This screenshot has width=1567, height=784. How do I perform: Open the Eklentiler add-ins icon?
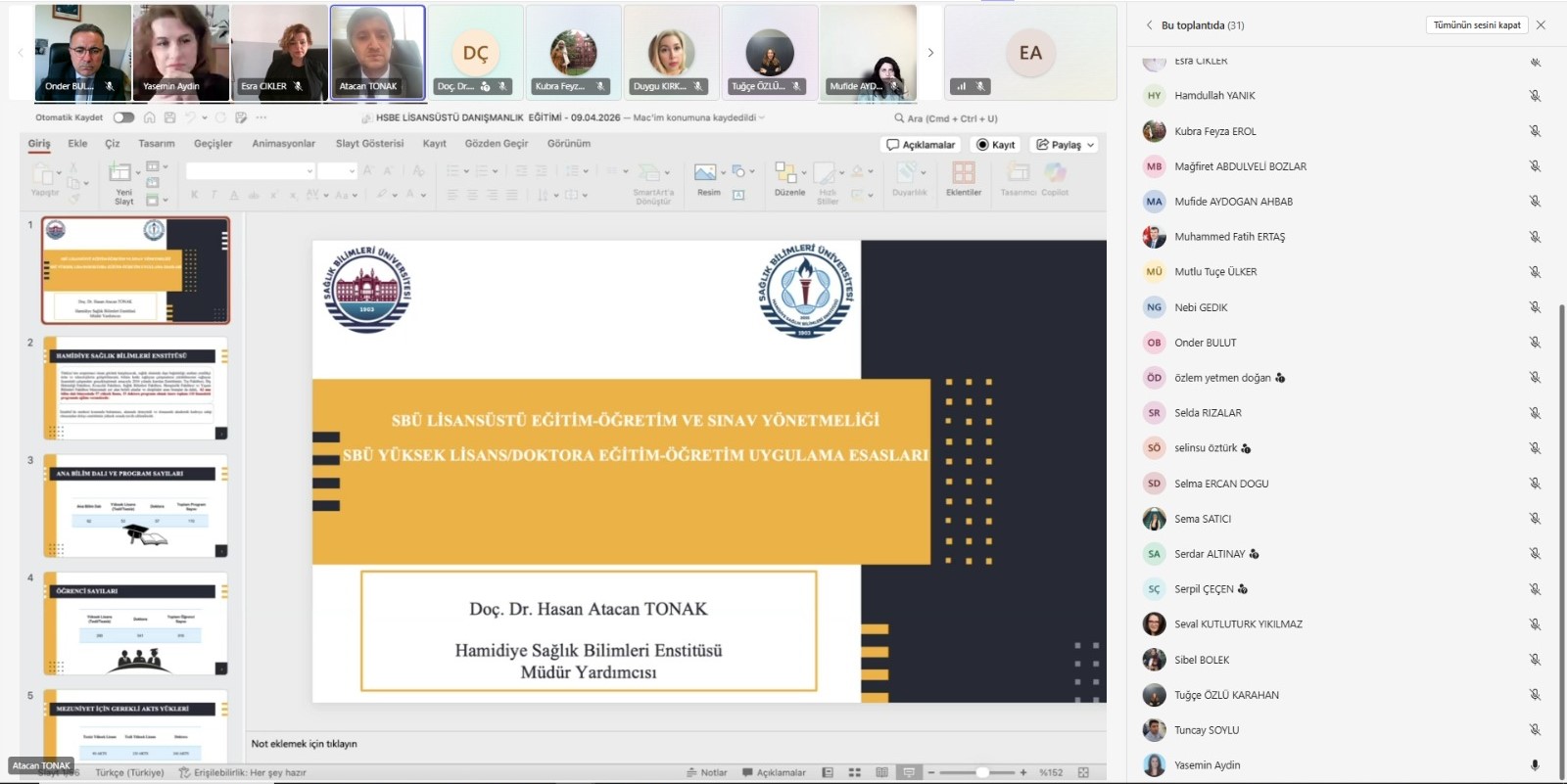[964, 174]
